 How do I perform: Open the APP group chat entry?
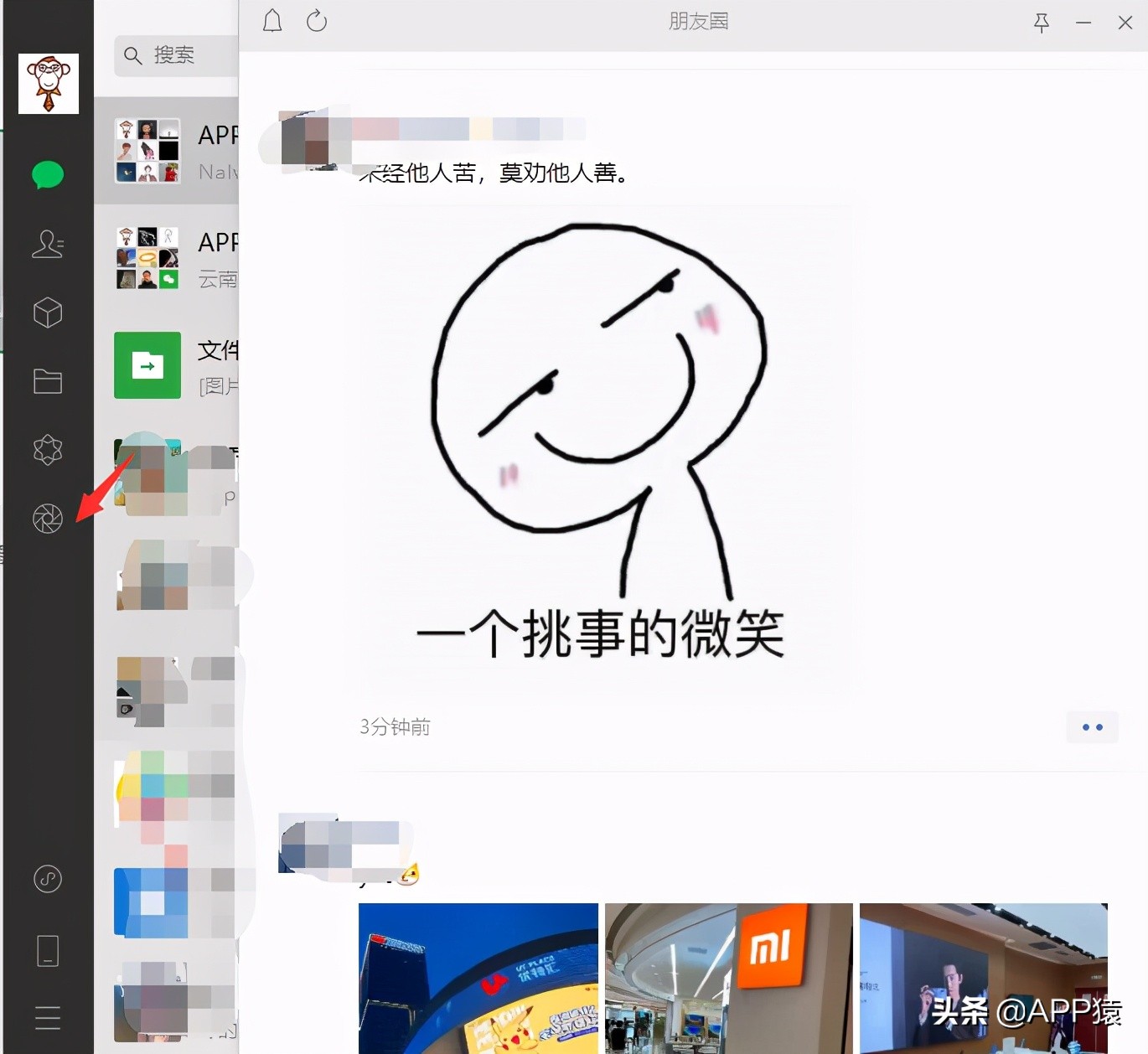click(168, 149)
